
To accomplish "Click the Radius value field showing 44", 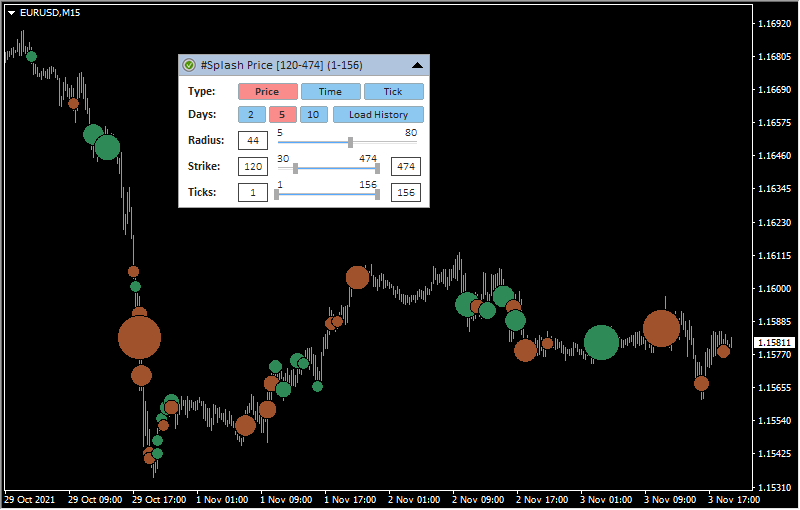I will [x=252, y=141].
